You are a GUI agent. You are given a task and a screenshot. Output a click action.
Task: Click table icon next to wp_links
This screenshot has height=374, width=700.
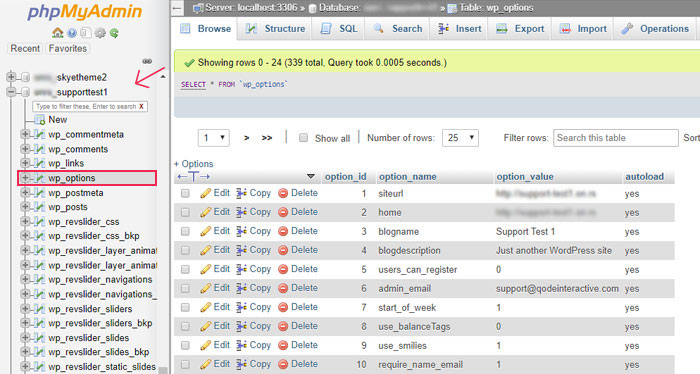pyautogui.click(x=39, y=163)
